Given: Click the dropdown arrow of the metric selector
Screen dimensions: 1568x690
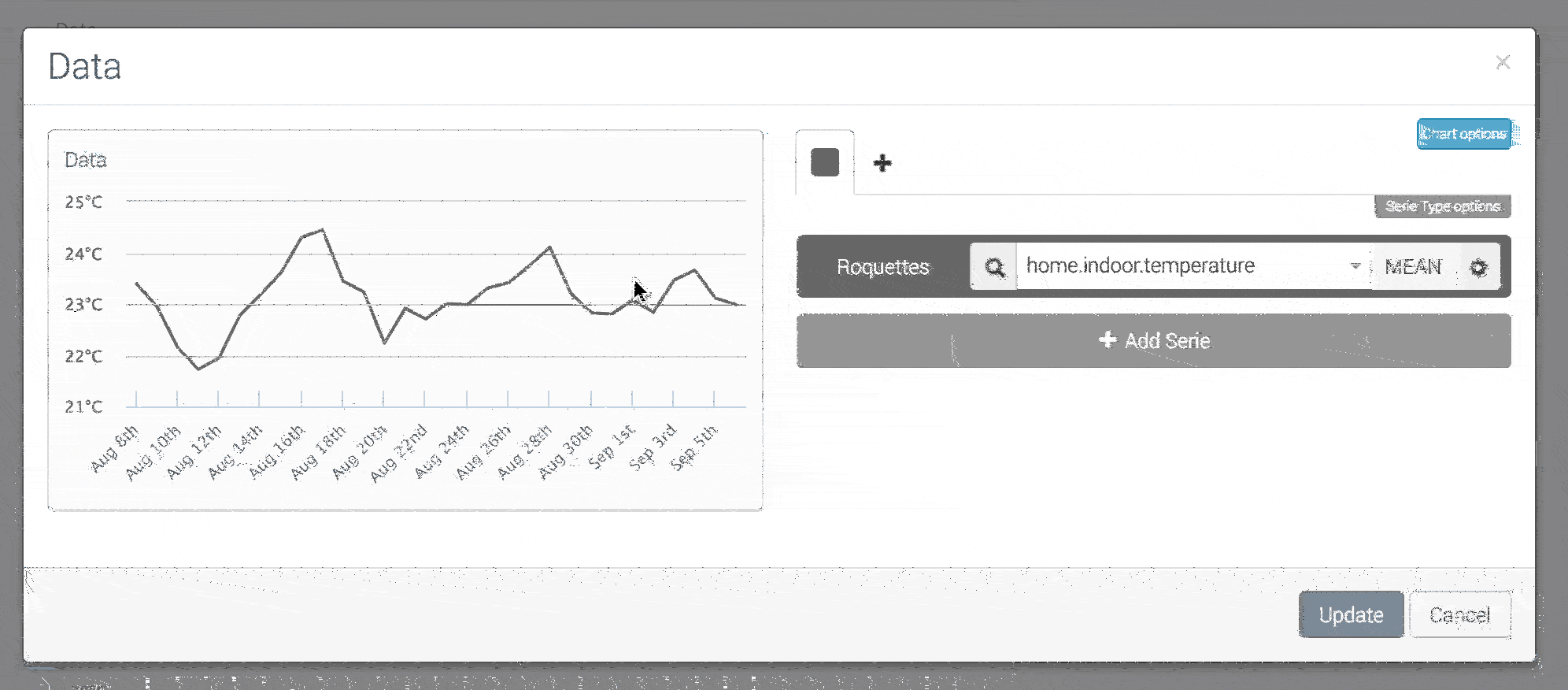Looking at the screenshot, I should pos(1355,266).
